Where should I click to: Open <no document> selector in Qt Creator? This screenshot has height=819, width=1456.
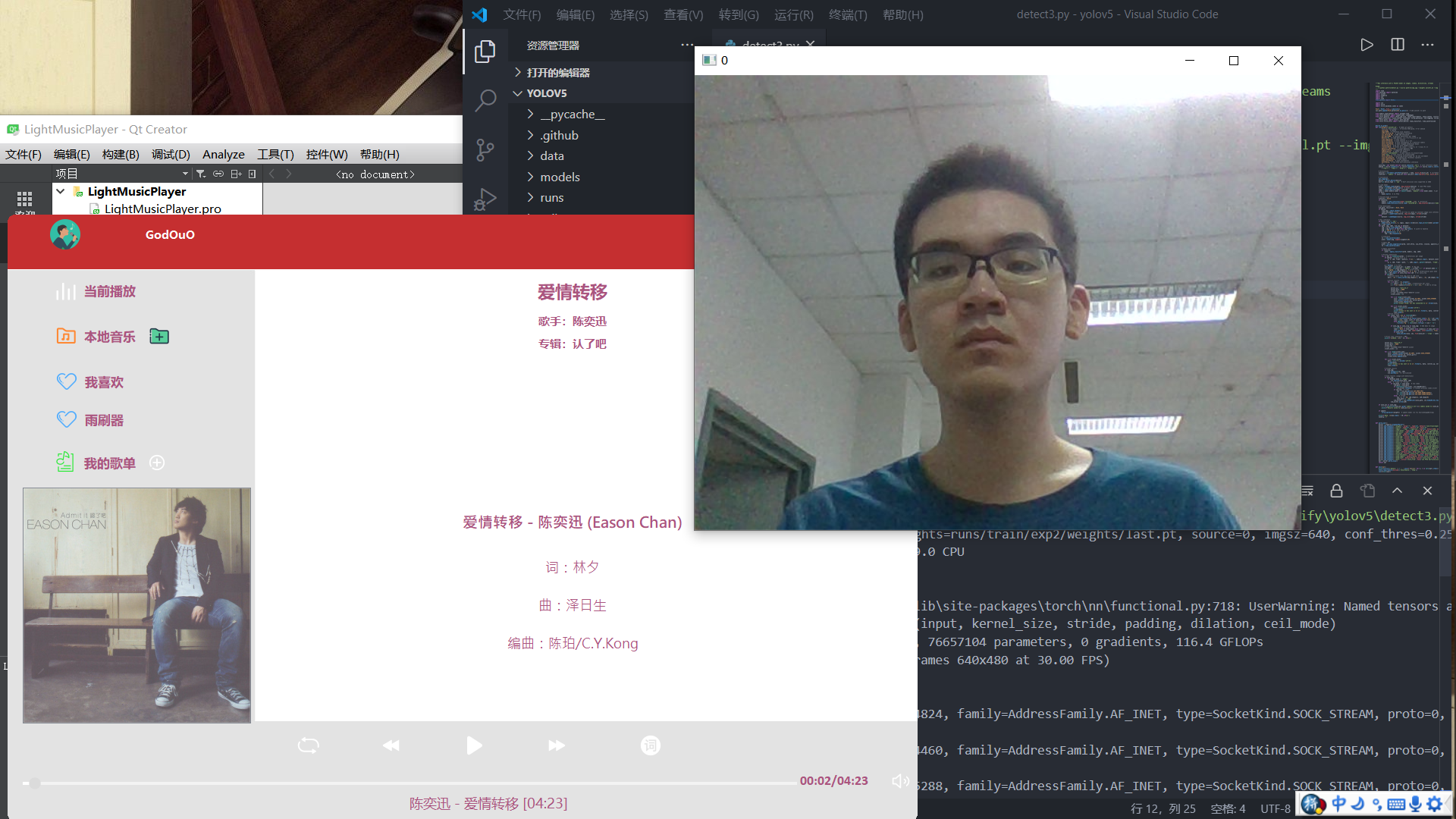(x=375, y=174)
